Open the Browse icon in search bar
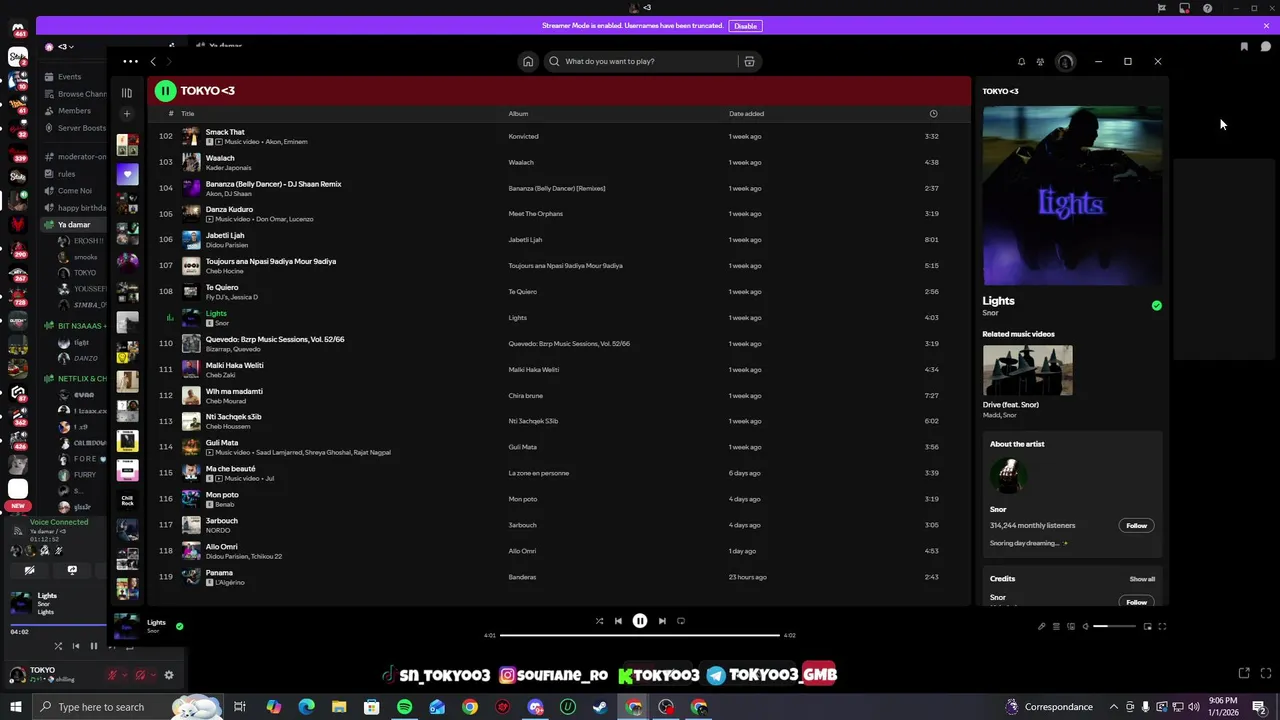 point(749,62)
